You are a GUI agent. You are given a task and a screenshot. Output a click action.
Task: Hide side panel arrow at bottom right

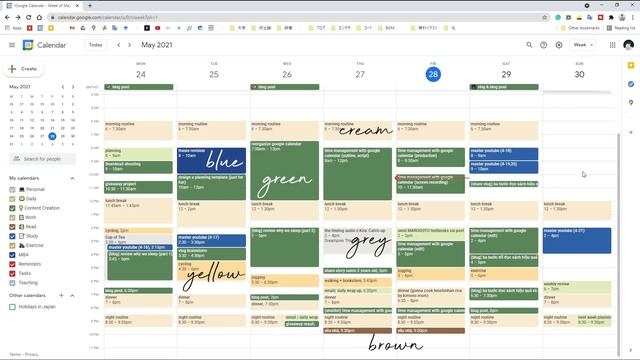coord(631,350)
